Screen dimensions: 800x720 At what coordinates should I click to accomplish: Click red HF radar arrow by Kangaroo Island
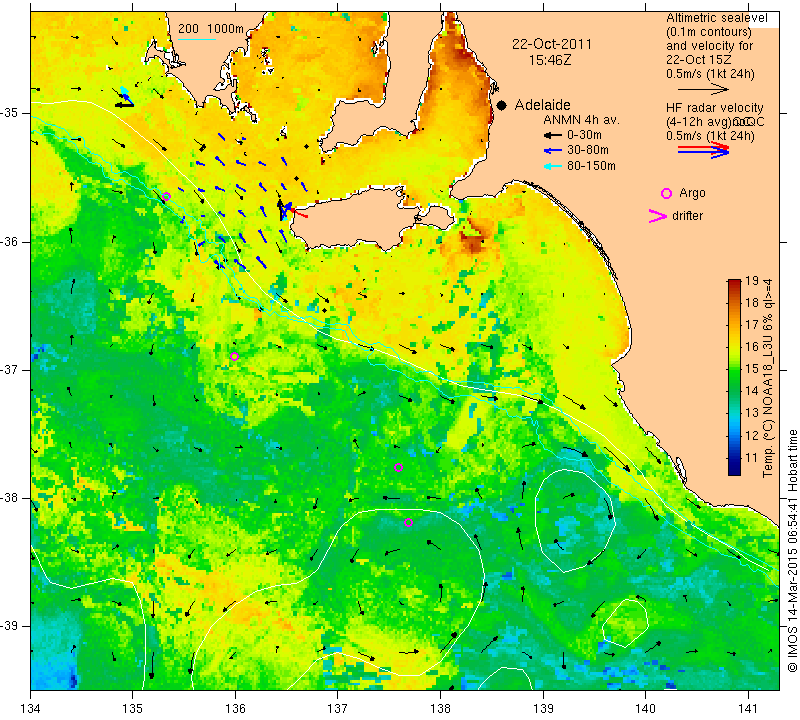(x=299, y=213)
